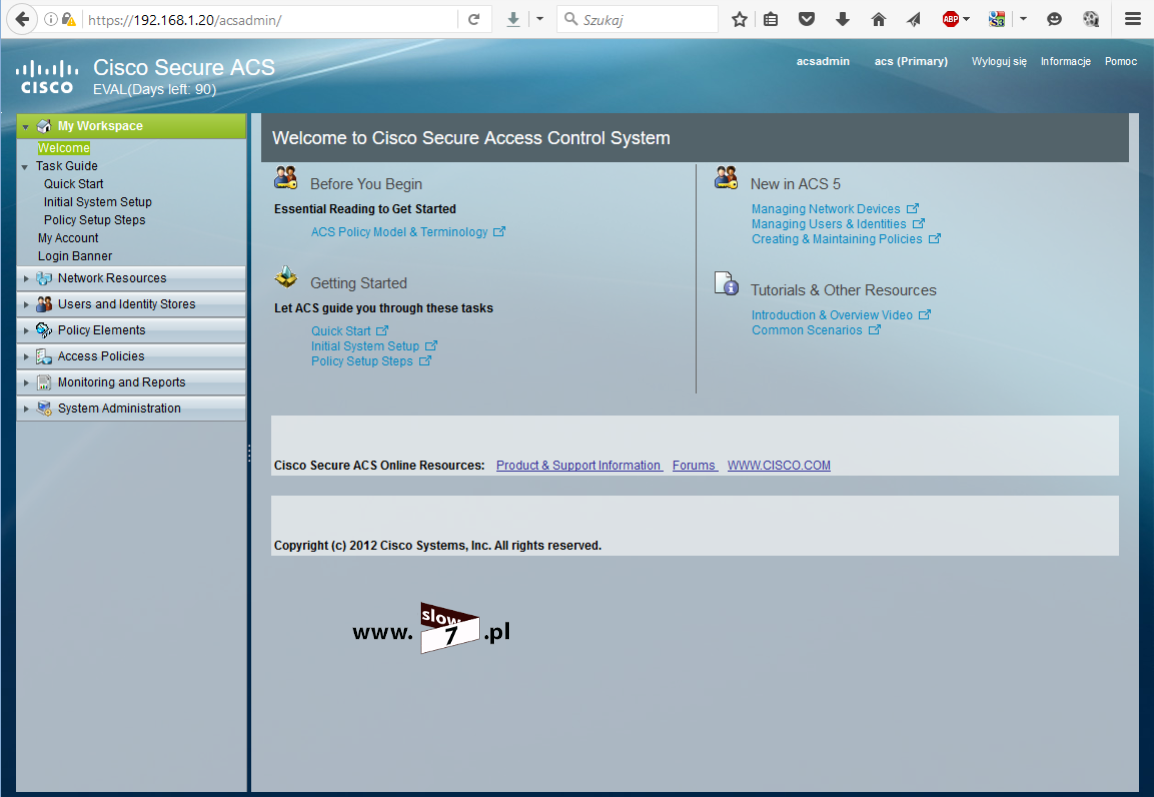Image resolution: width=1154 pixels, height=797 pixels.
Task: Click the paper plane send icon
Action: [x=913, y=20]
